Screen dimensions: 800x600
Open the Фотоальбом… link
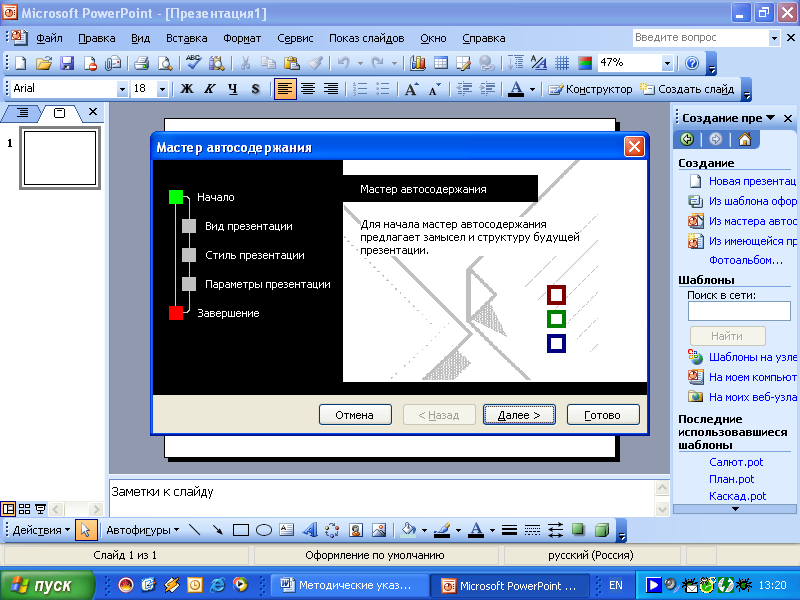[745, 260]
